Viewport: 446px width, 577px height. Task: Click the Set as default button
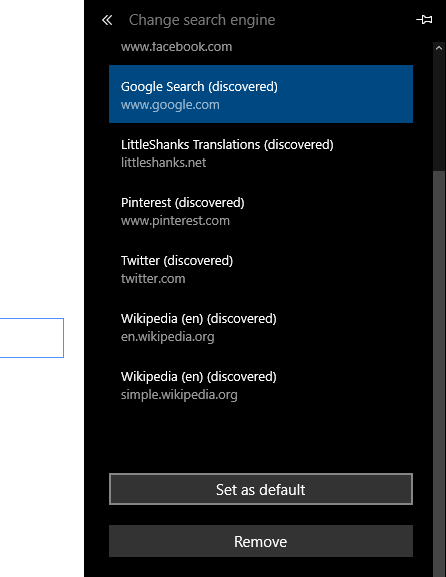pyautogui.click(x=261, y=489)
